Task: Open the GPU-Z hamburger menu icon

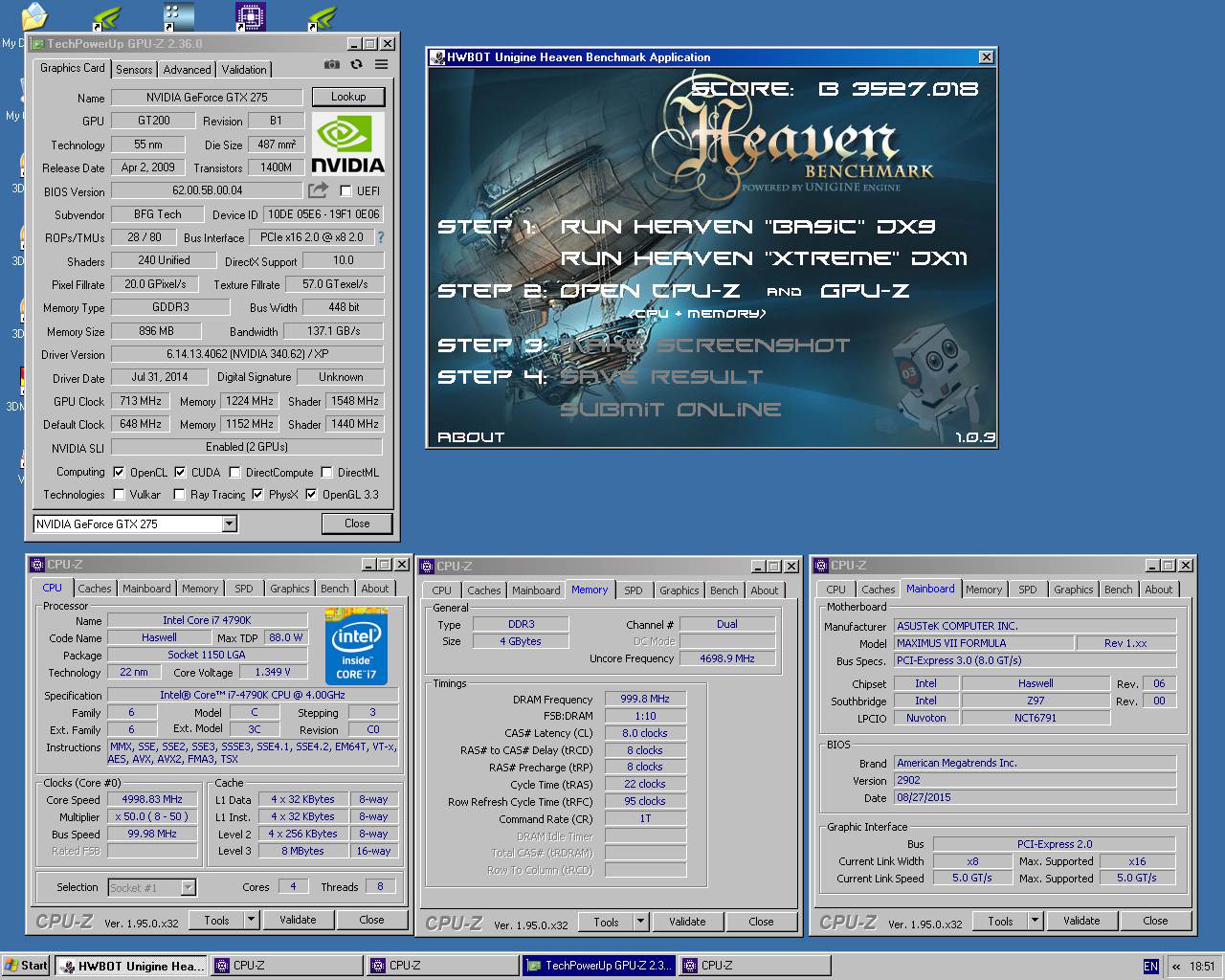Action: coord(381,65)
